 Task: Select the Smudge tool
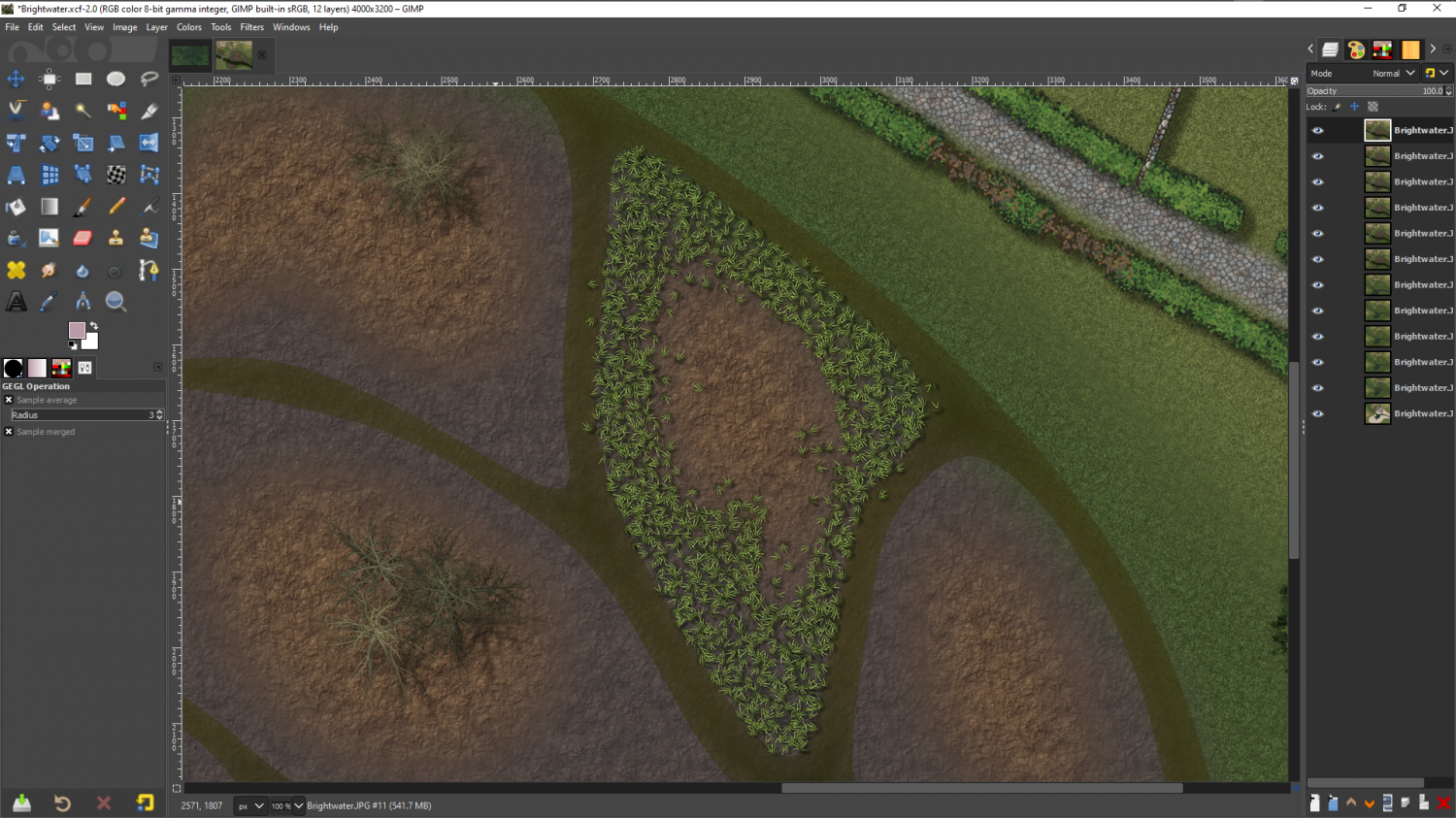[x=50, y=271]
